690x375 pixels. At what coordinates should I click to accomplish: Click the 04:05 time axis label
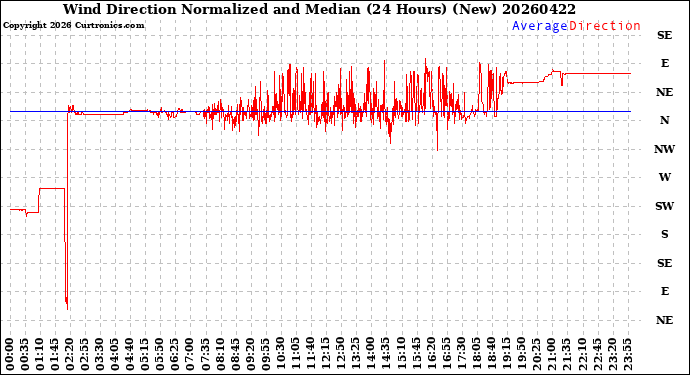pyautogui.click(x=115, y=354)
